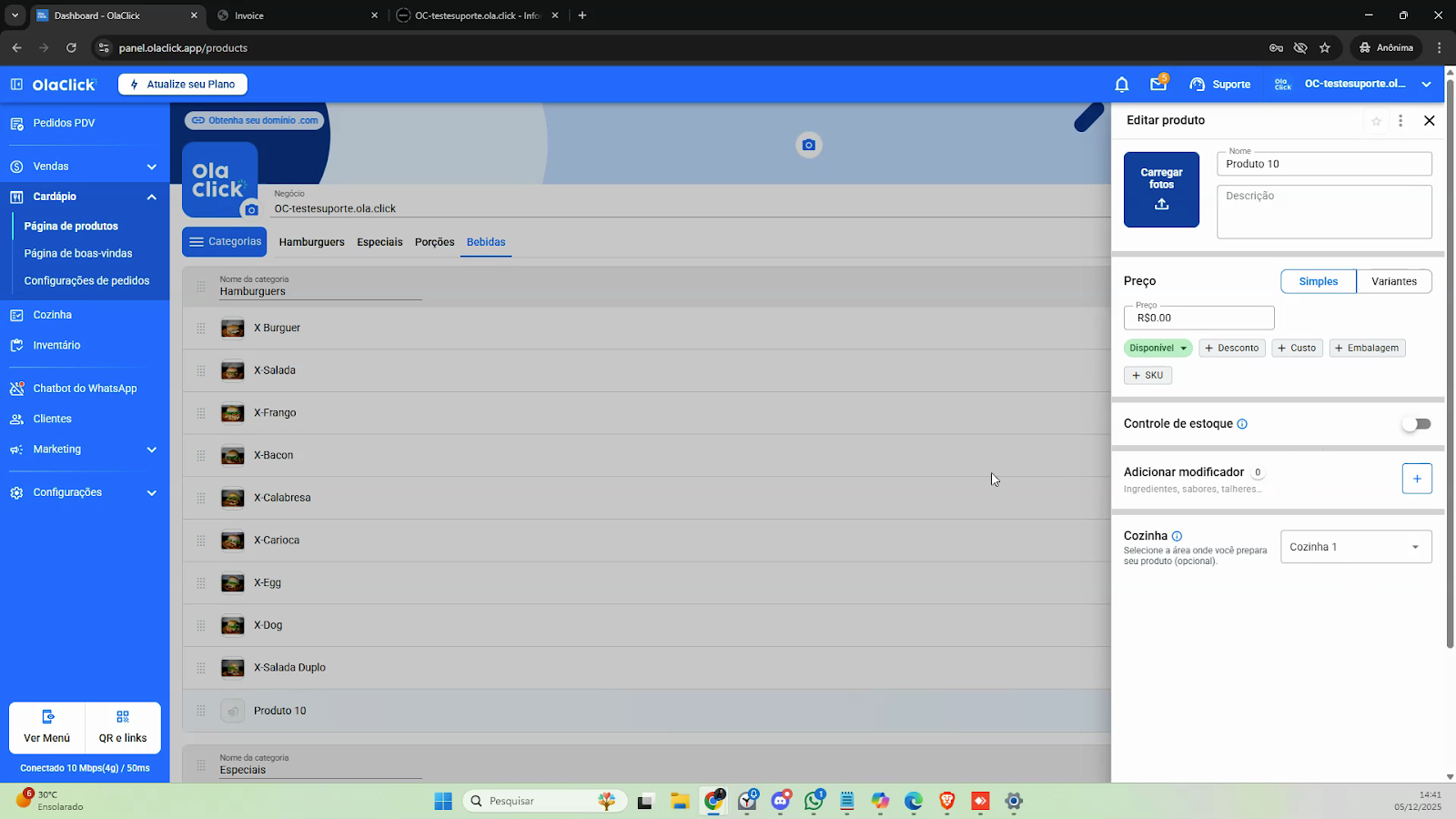Click the Controle de estoque info icon
Viewport: 1456px width, 819px height.
point(1242,424)
